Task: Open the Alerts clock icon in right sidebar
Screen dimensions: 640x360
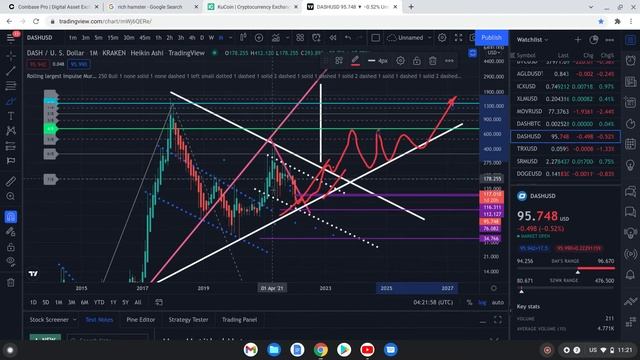Action: click(630, 60)
